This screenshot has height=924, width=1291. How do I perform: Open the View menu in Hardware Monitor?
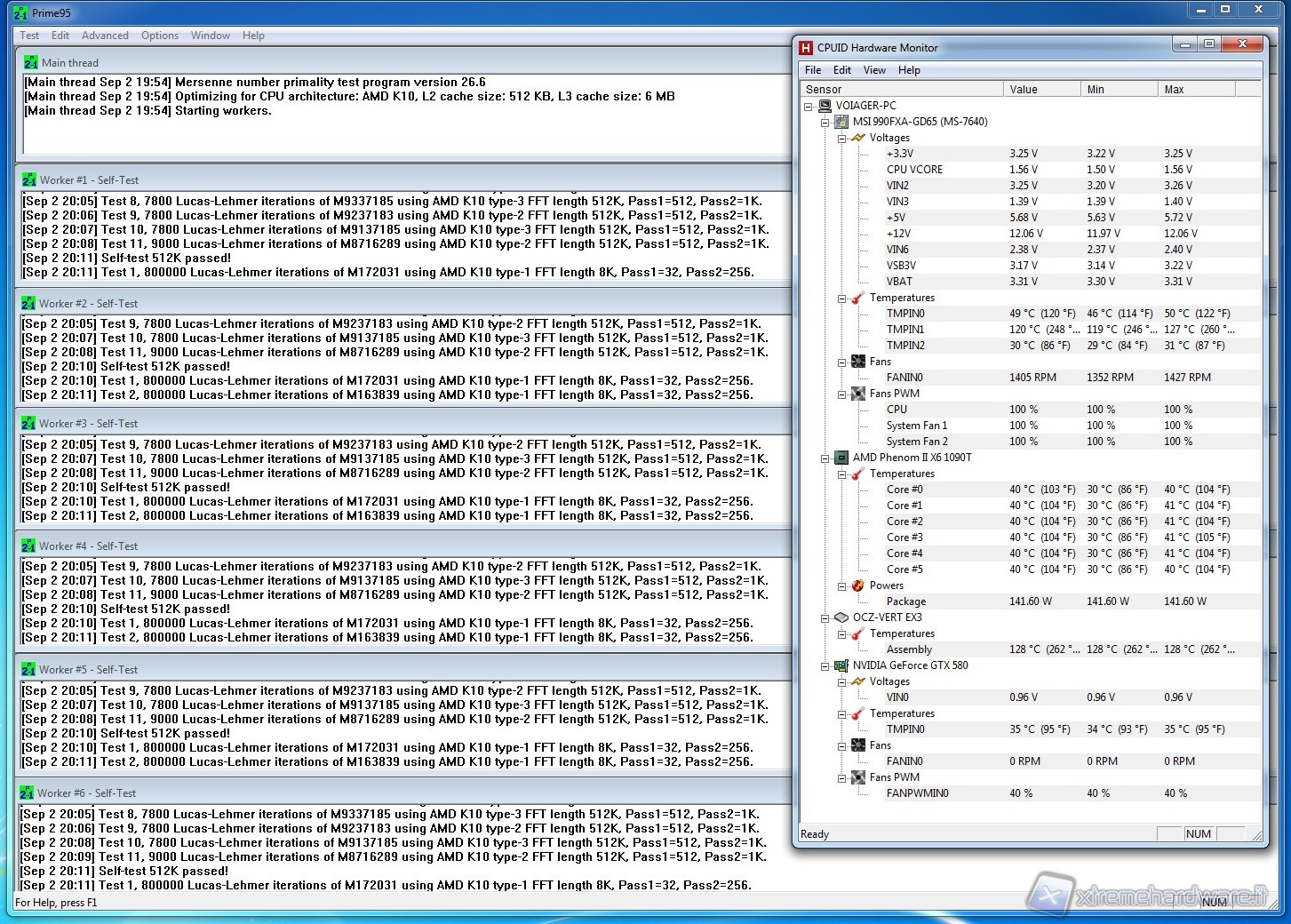[874, 70]
